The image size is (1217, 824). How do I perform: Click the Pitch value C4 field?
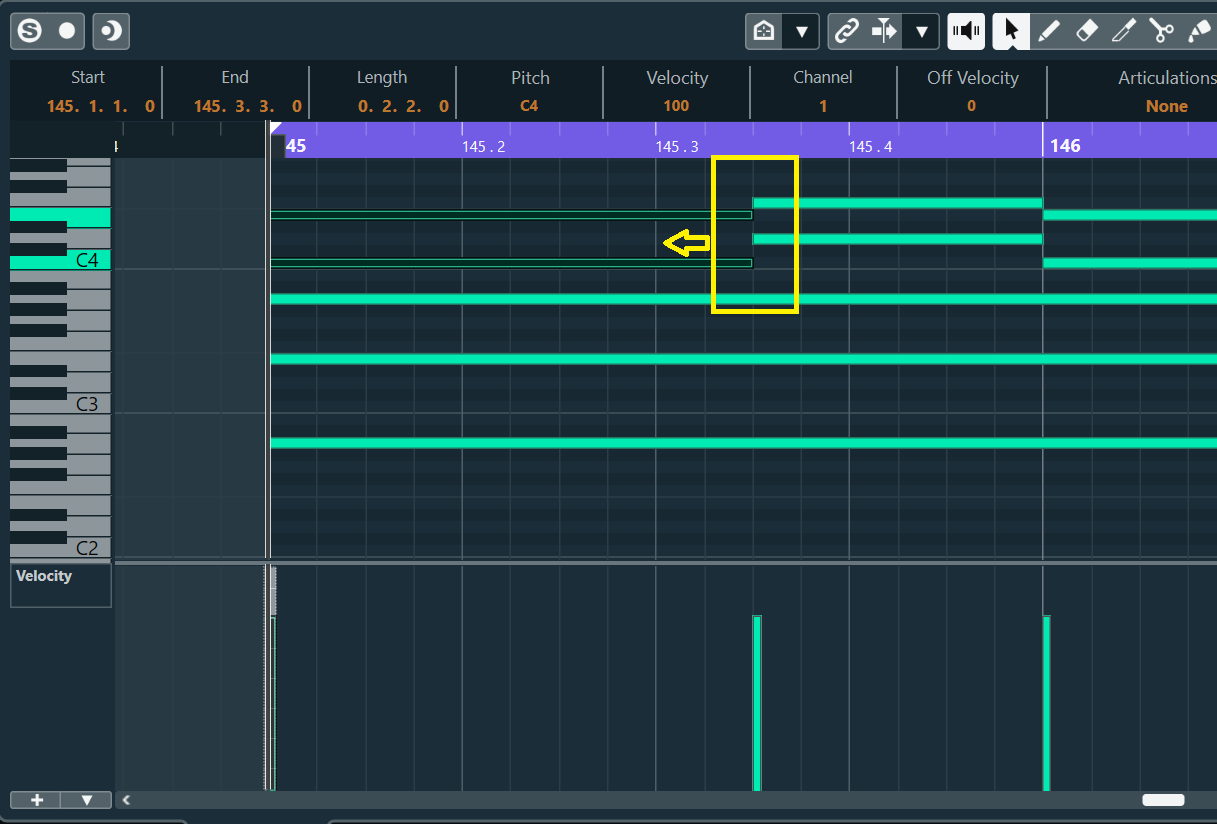pos(529,106)
